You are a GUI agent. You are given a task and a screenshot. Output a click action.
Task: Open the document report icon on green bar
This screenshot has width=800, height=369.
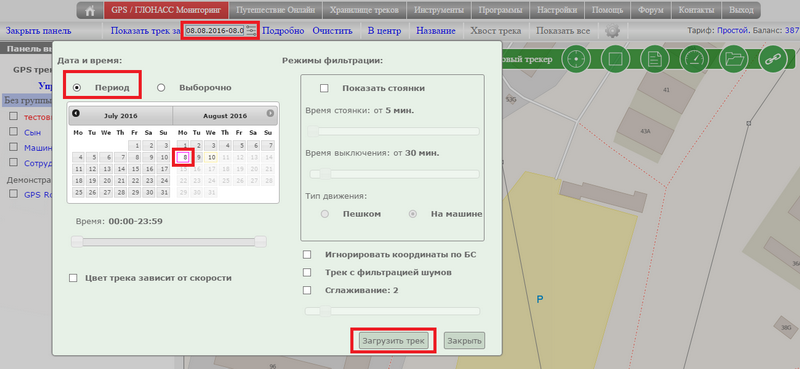[655, 59]
